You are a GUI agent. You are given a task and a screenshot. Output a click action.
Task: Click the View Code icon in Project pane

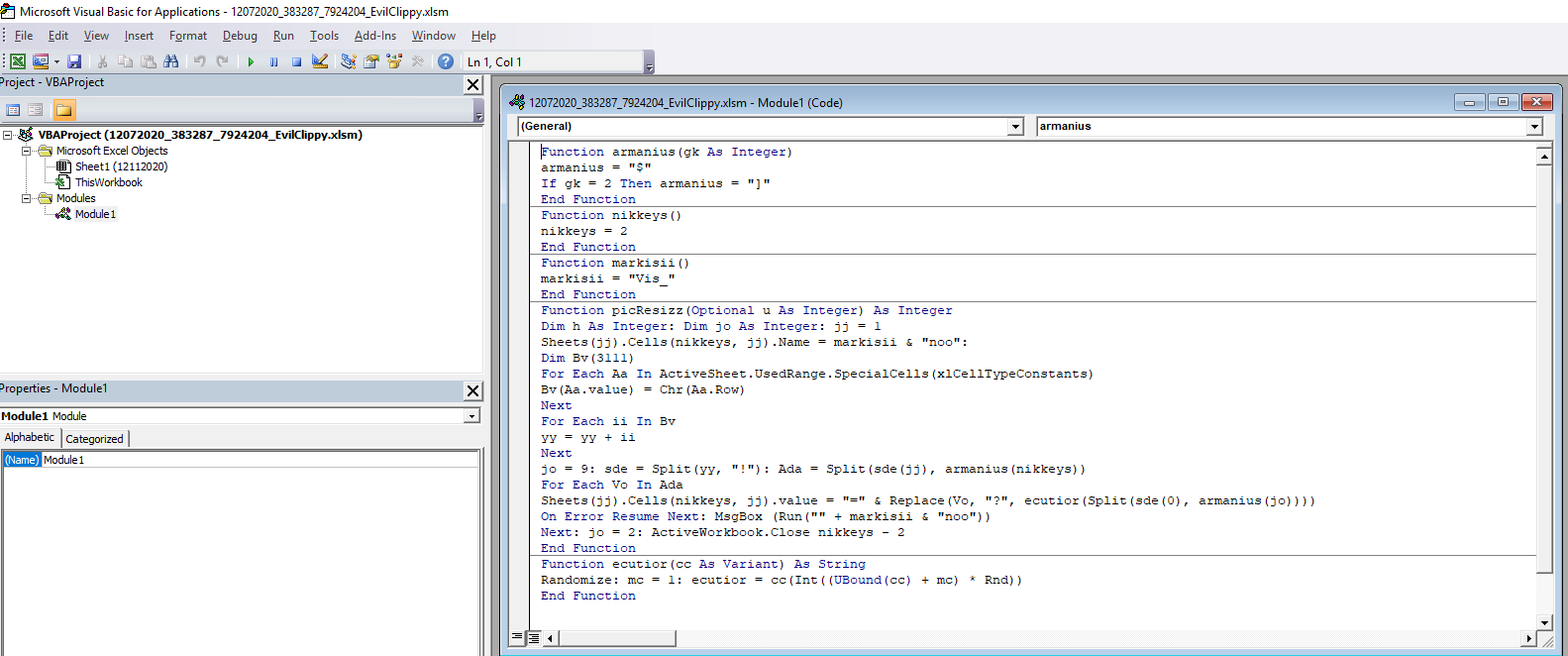(14, 110)
